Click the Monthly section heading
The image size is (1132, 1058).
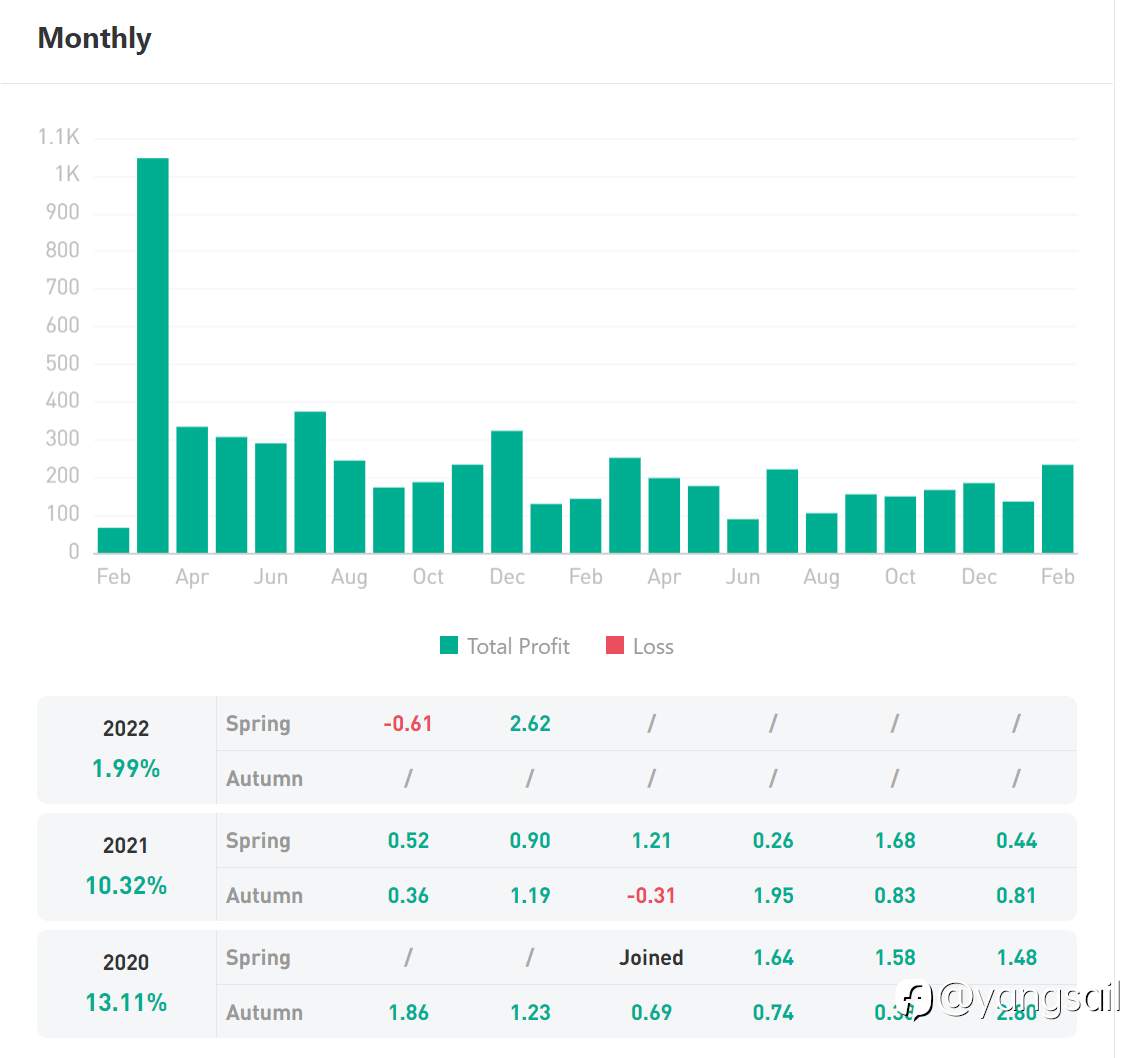(95, 38)
